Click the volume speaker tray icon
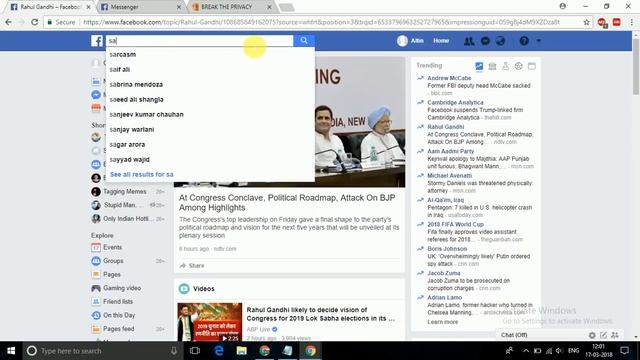This screenshot has width=640, height=360. (559, 351)
